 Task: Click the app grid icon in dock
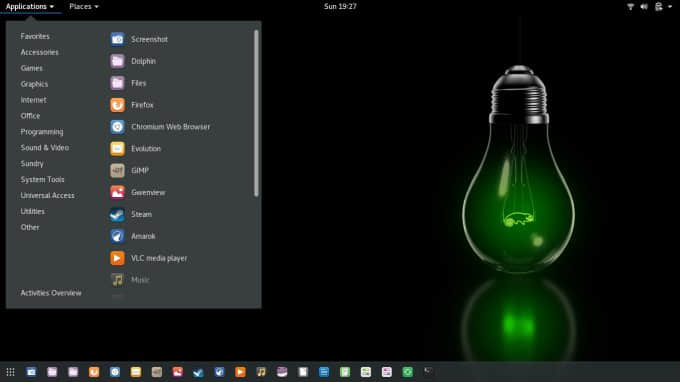10,372
